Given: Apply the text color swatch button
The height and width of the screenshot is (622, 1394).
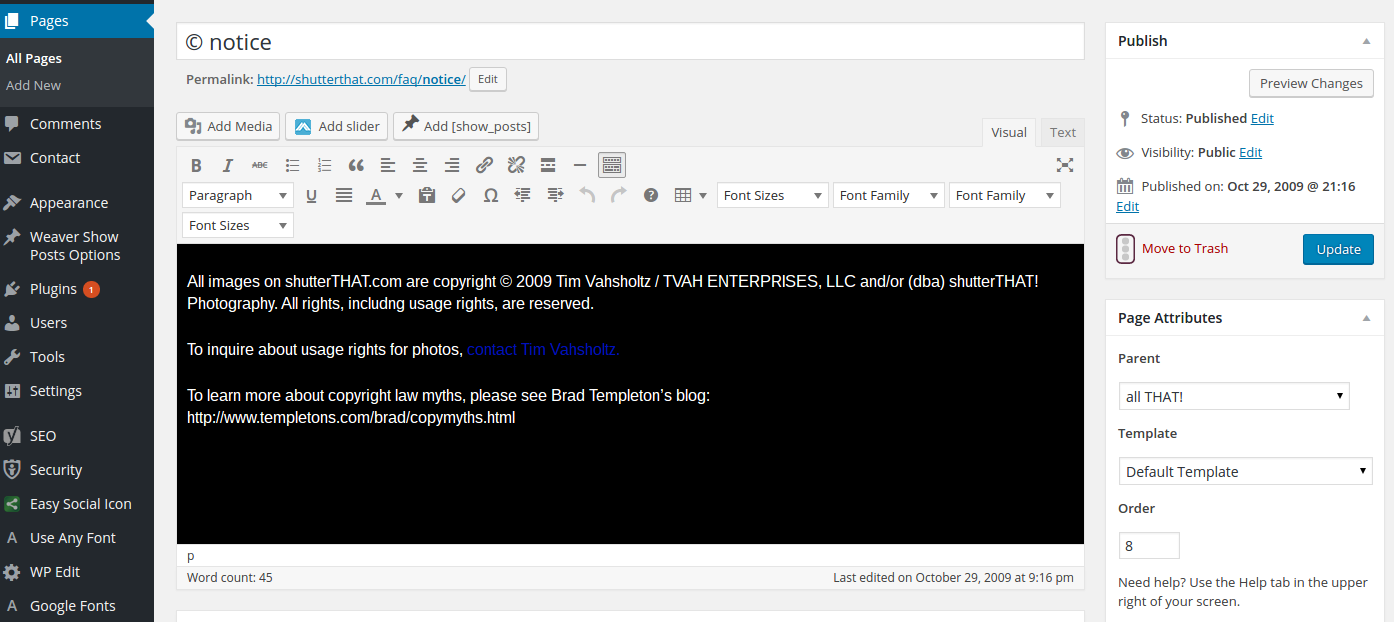Looking at the screenshot, I should (376, 196).
